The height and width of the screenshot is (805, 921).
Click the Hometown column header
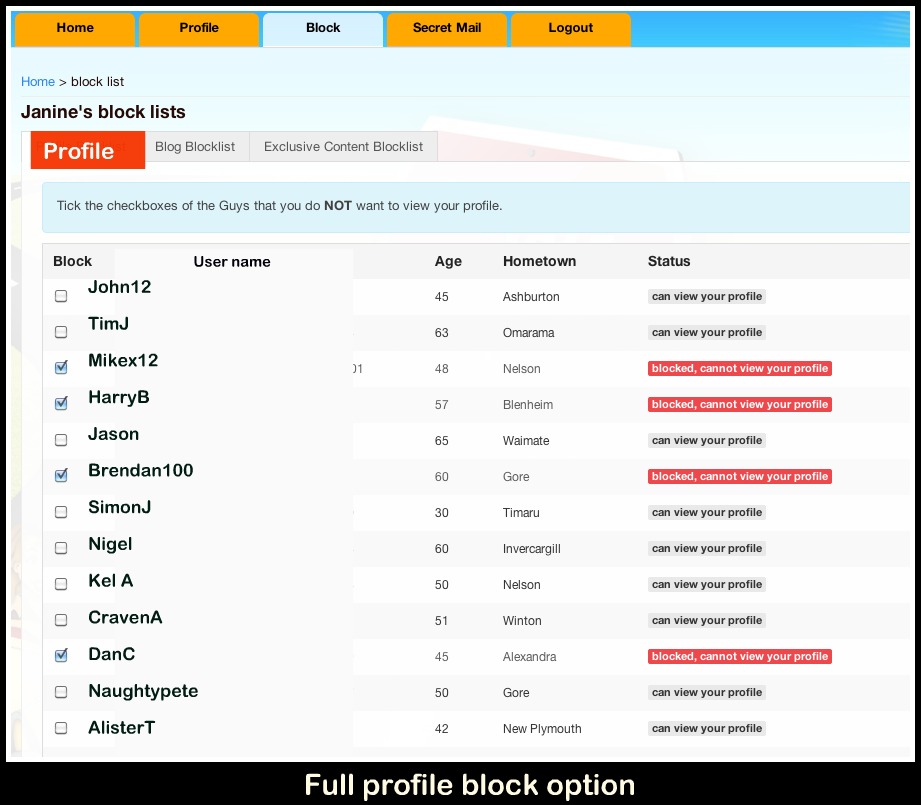pyautogui.click(x=539, y=261)
